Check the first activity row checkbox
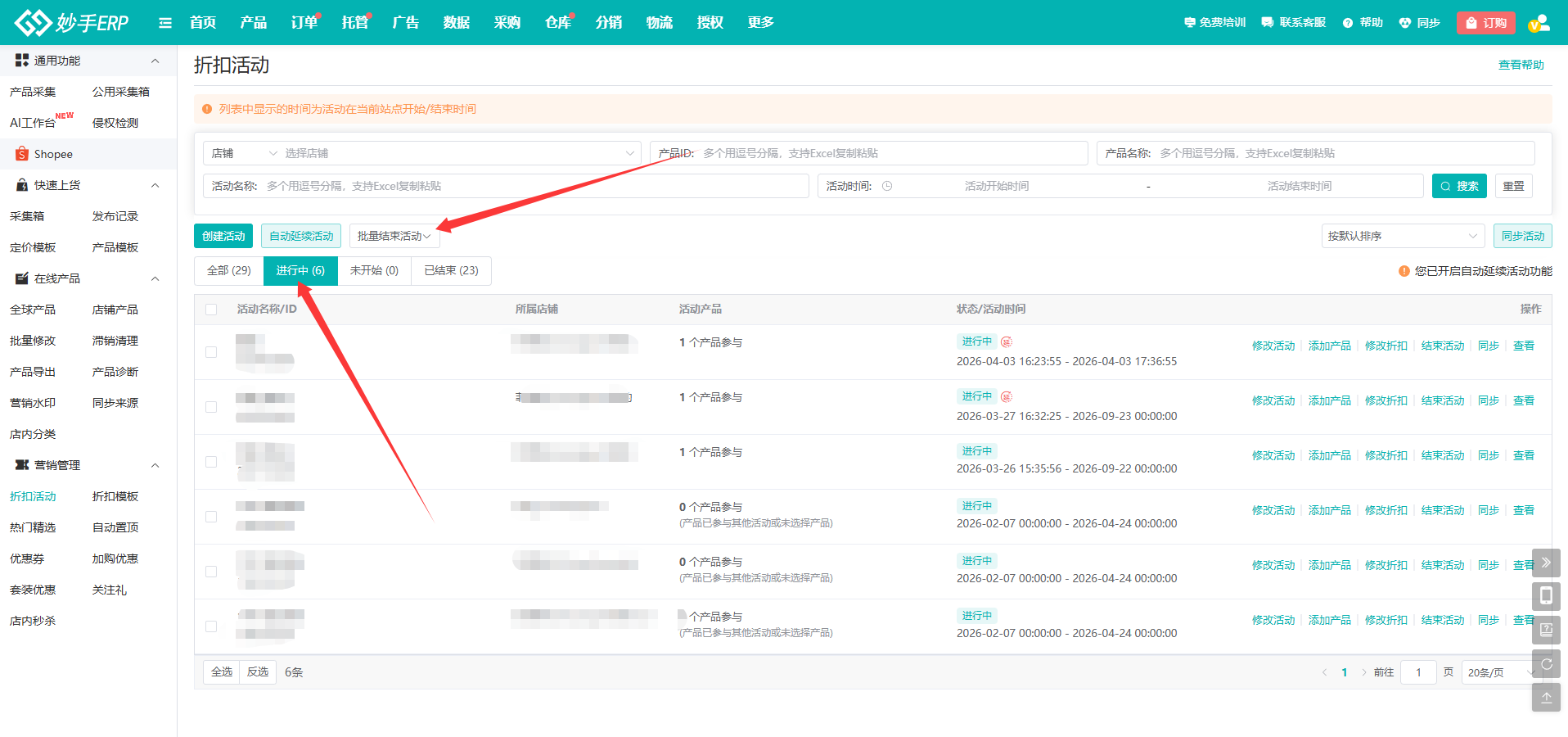 [211, 352]
